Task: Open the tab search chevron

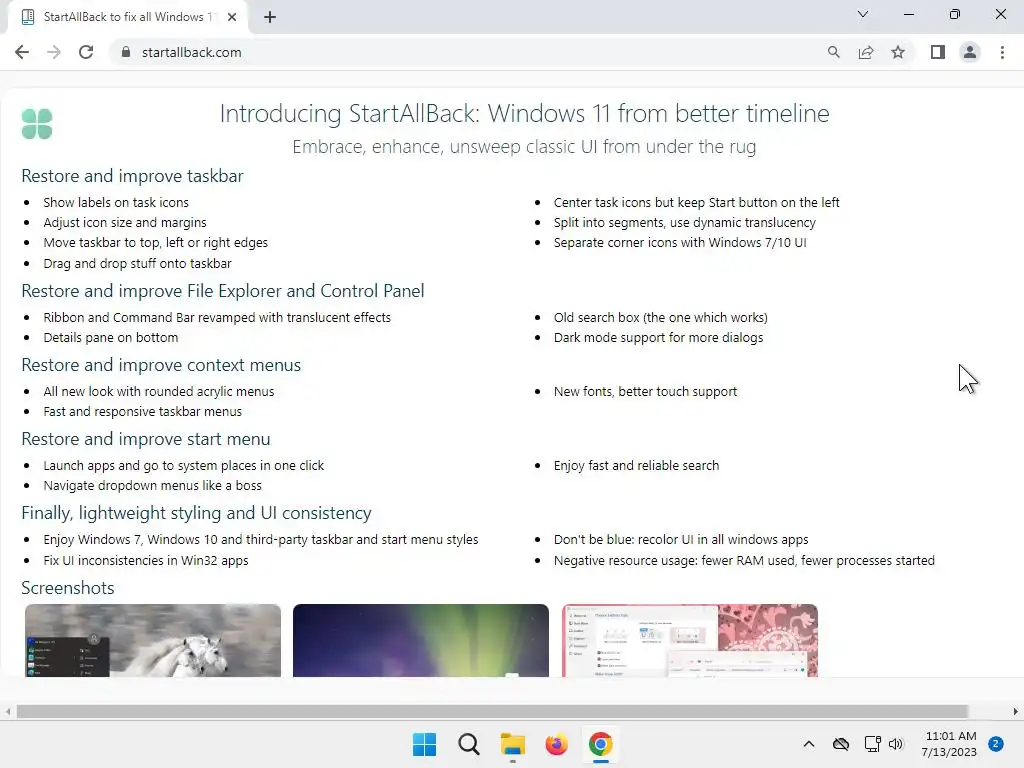Action: point(863,14)
